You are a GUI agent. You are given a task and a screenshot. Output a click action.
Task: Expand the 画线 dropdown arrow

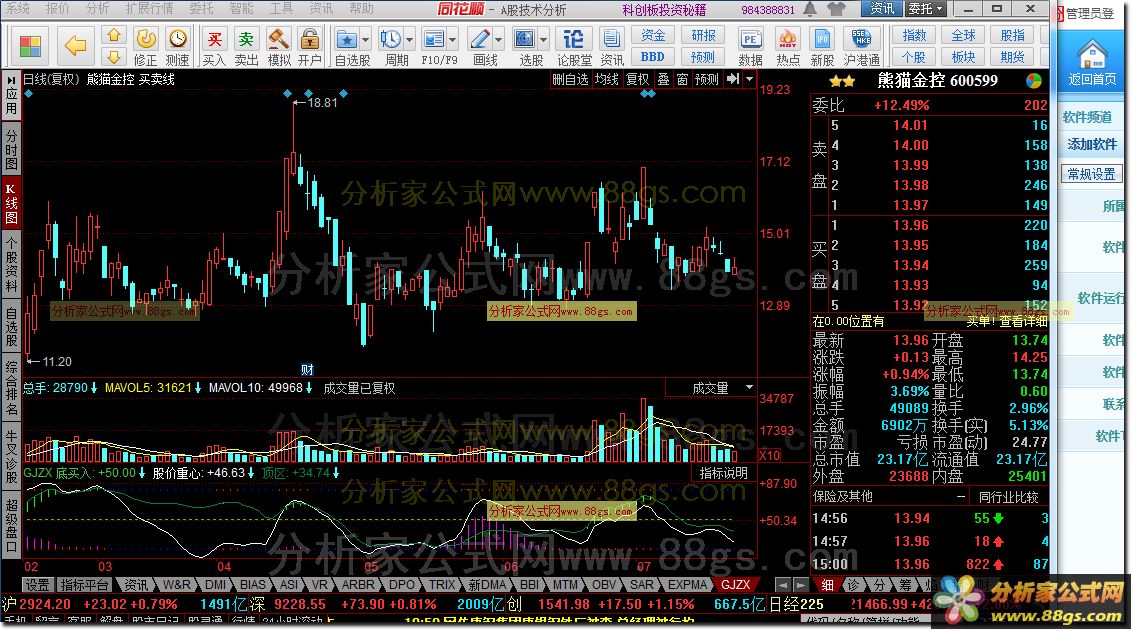(x=498, y=39)
